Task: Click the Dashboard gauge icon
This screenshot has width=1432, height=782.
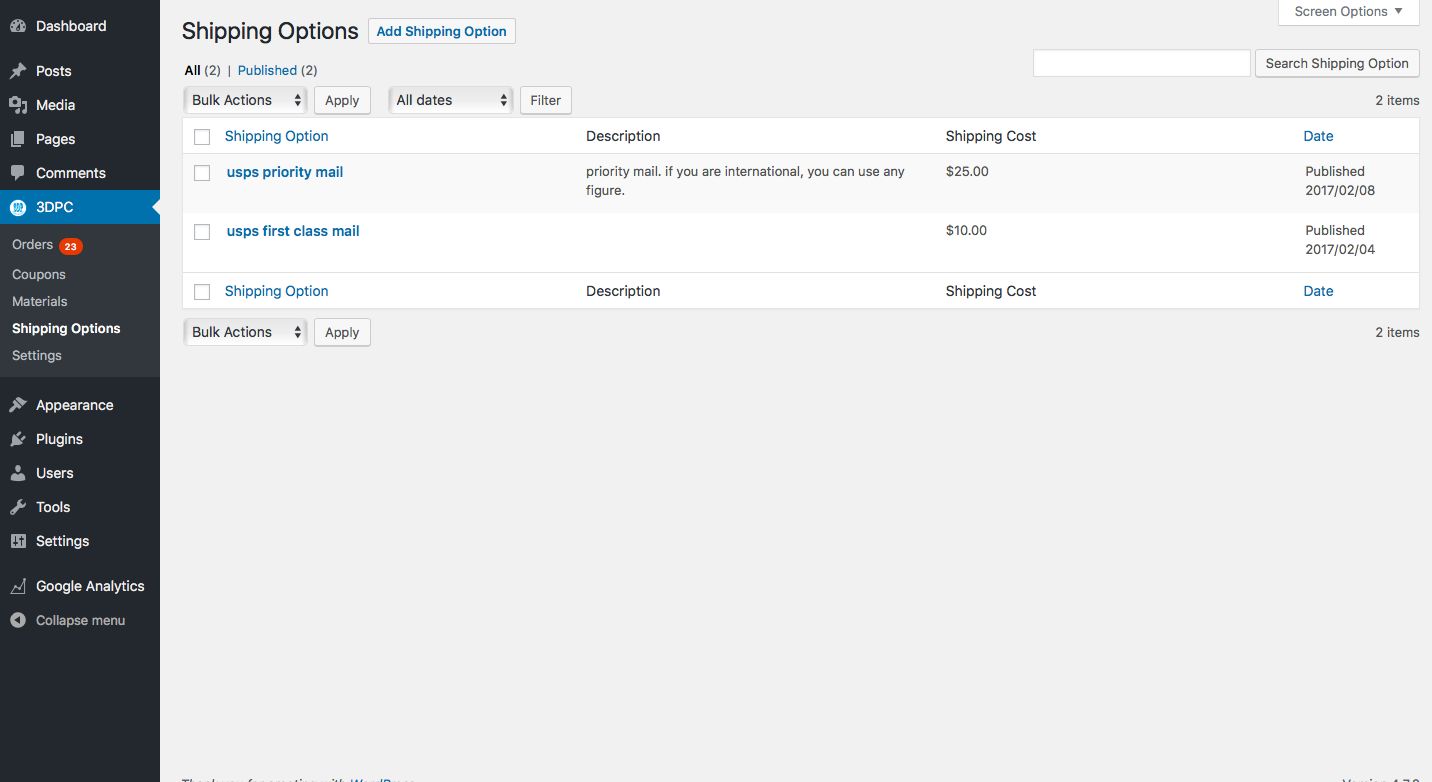Action: 18,26
